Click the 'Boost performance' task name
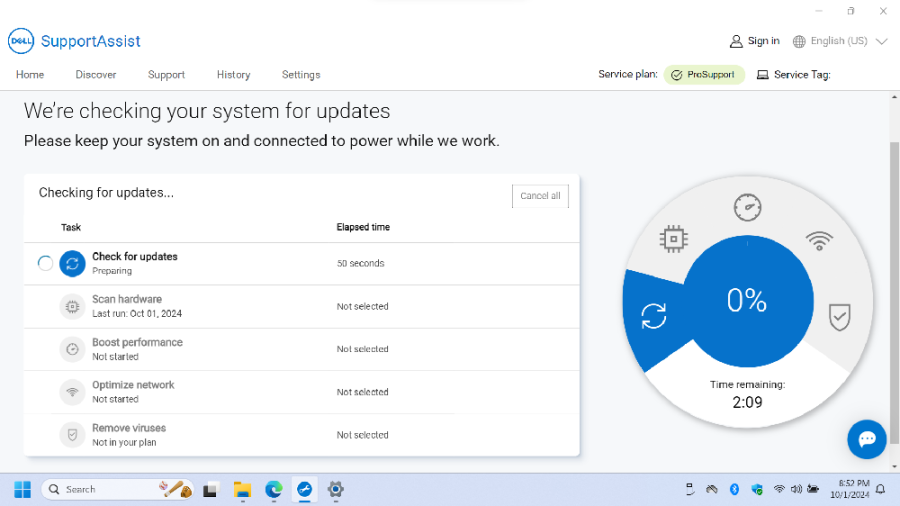This screenshot has width=900, height=506. tap(137, 342)
